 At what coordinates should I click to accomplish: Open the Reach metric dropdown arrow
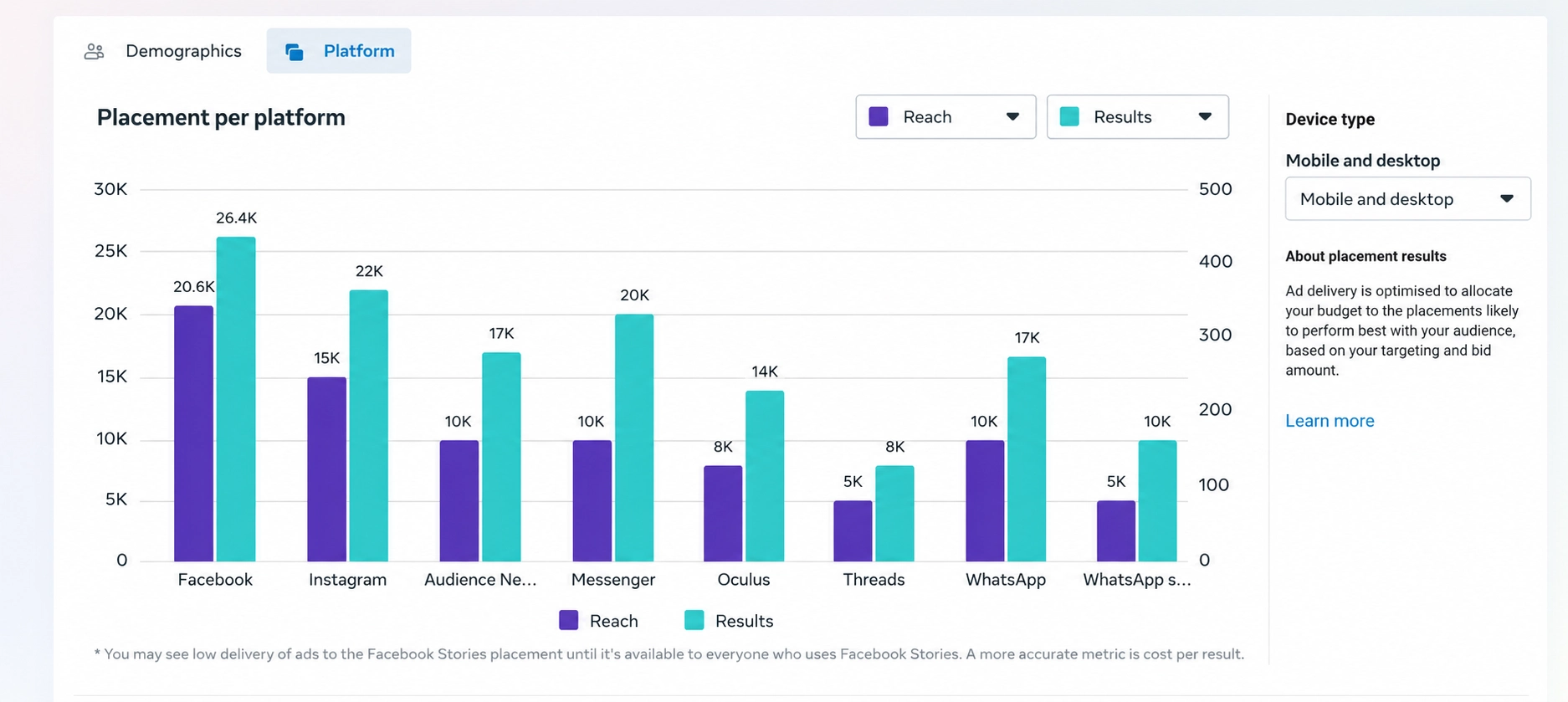tap(1012, 116)
